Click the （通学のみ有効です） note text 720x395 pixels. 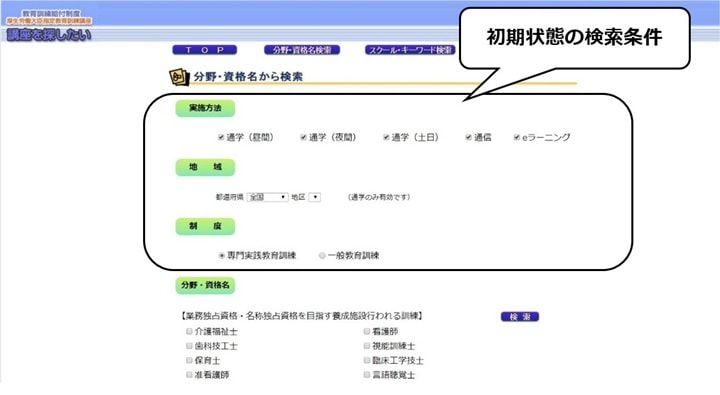click(x=379, y=197)
